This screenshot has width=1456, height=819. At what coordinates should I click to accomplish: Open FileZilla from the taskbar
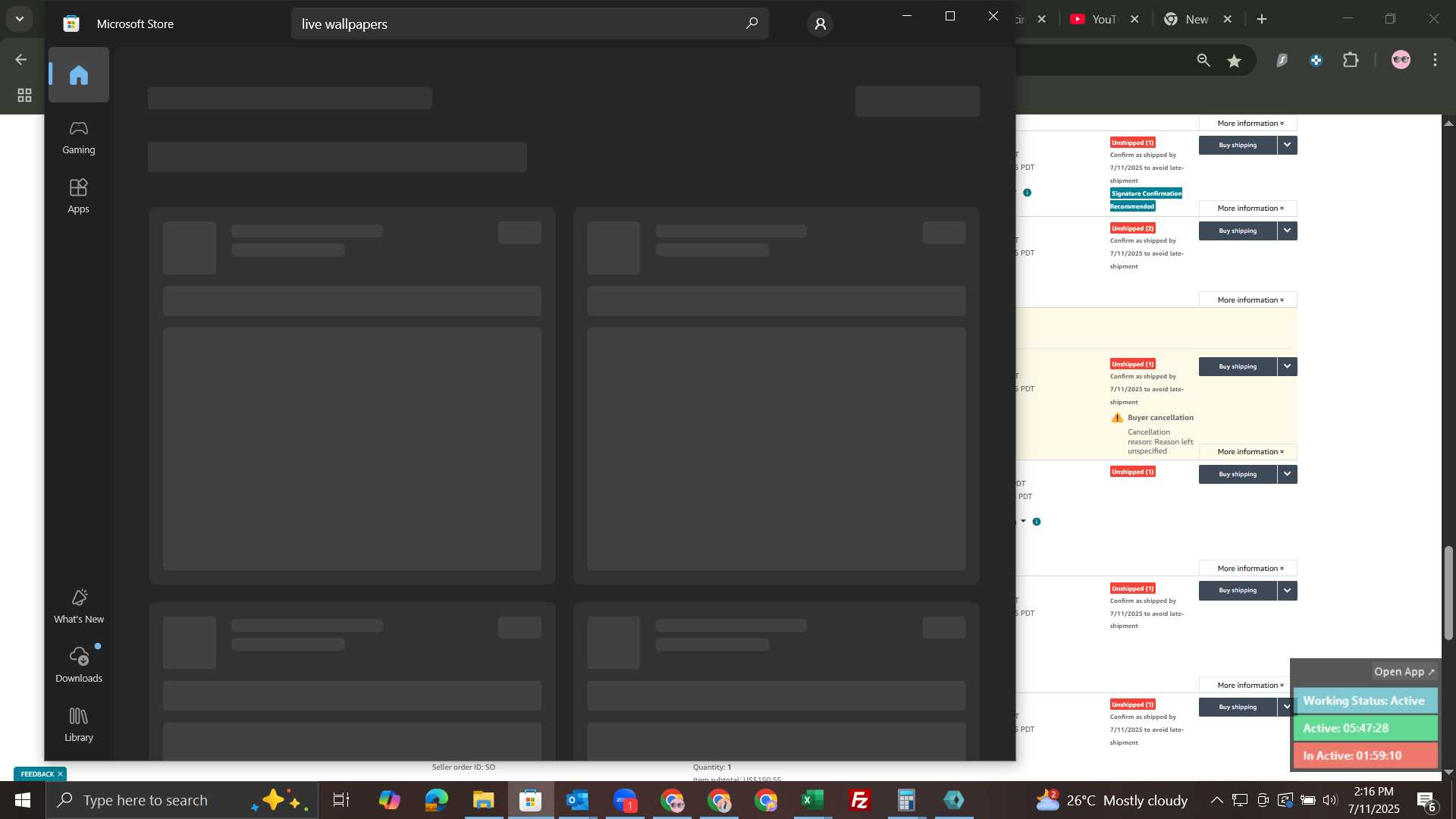[860, 800]
